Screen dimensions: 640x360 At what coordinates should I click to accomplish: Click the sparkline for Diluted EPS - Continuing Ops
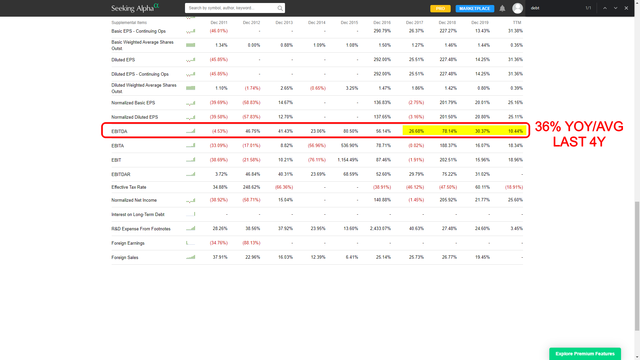(191, 74)
